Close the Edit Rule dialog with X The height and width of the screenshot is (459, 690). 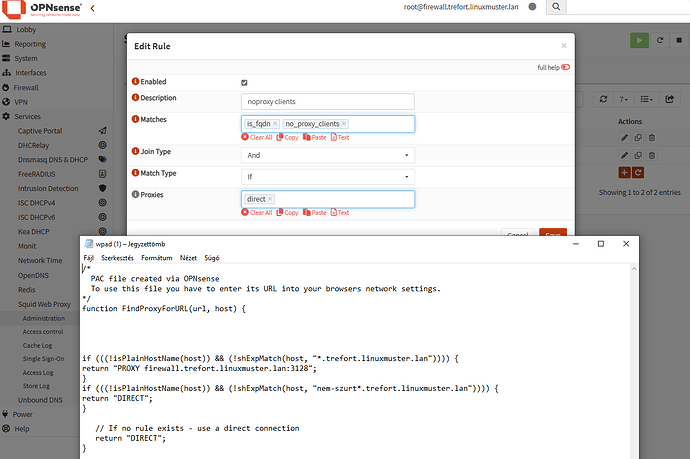point(564,46)
